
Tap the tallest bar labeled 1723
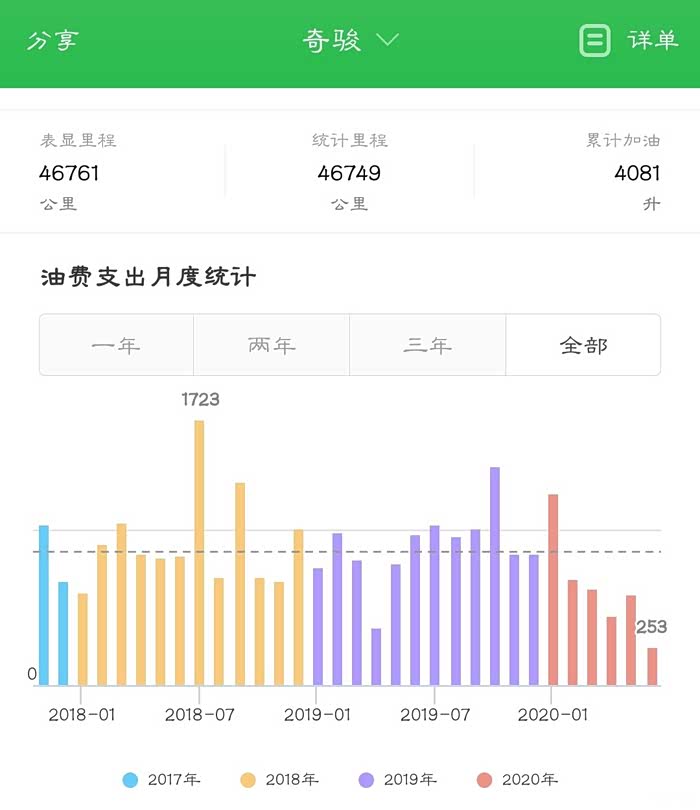[199, 552]
